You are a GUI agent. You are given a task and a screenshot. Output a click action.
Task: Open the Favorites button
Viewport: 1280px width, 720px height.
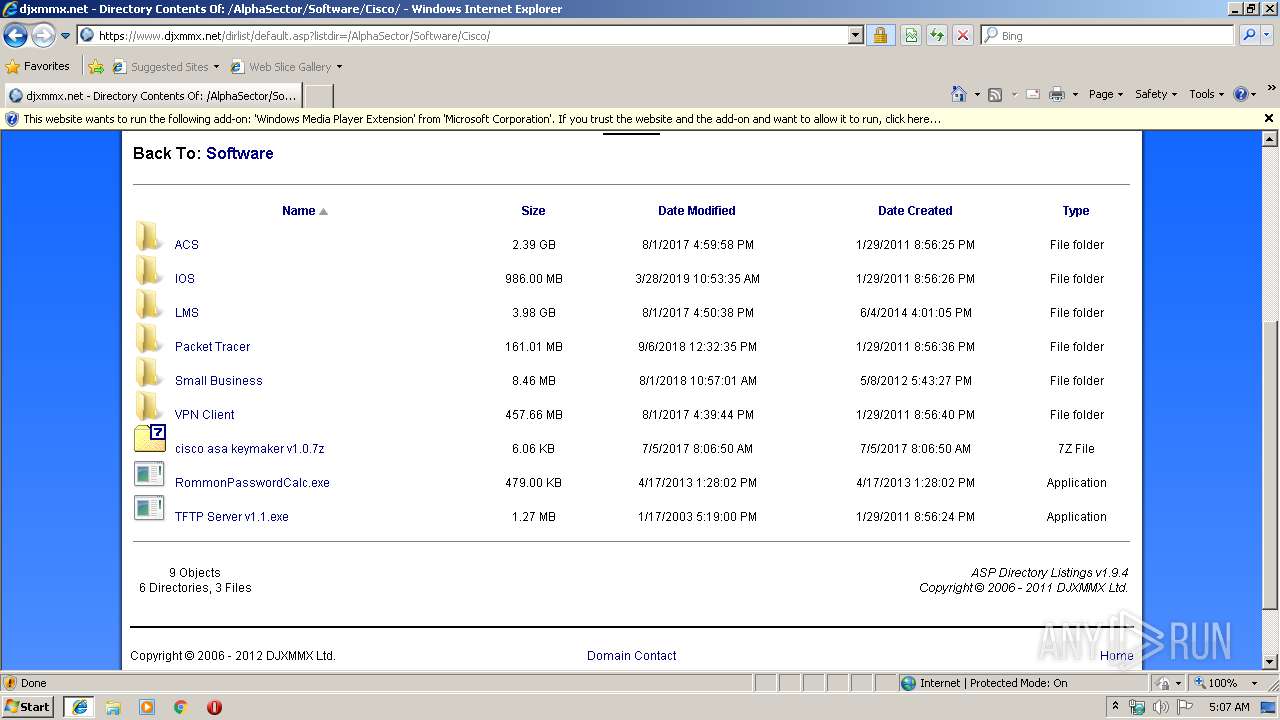(x=38, y=67)
